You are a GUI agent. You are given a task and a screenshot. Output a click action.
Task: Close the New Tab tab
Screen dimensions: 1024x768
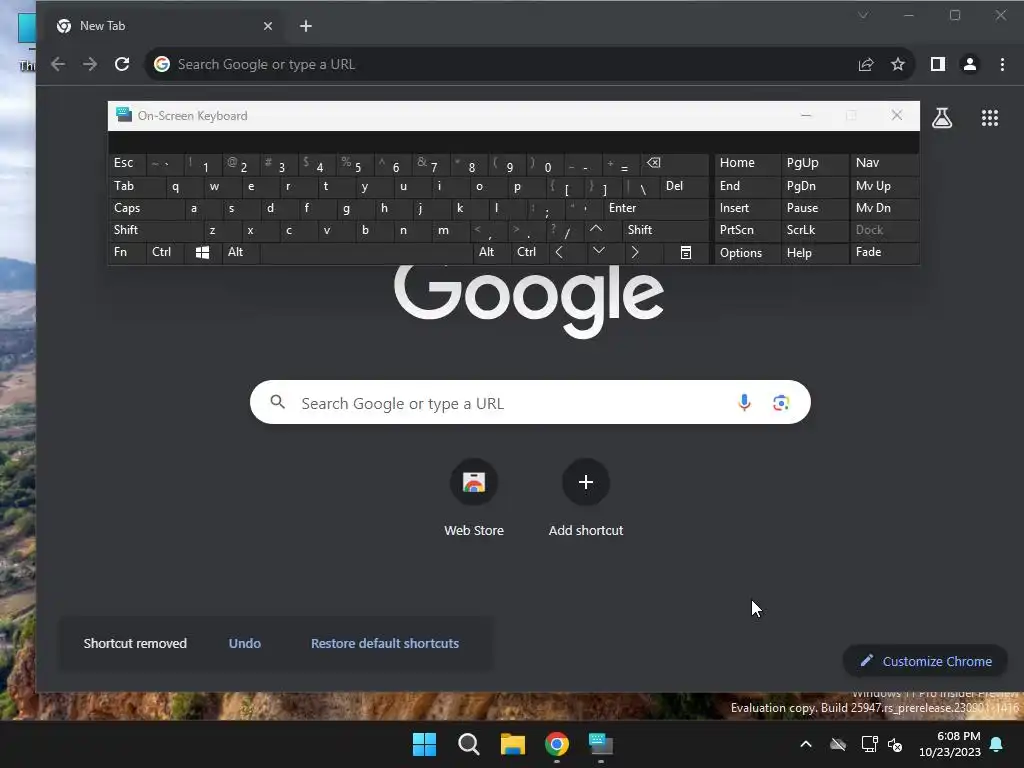(268, 26)
